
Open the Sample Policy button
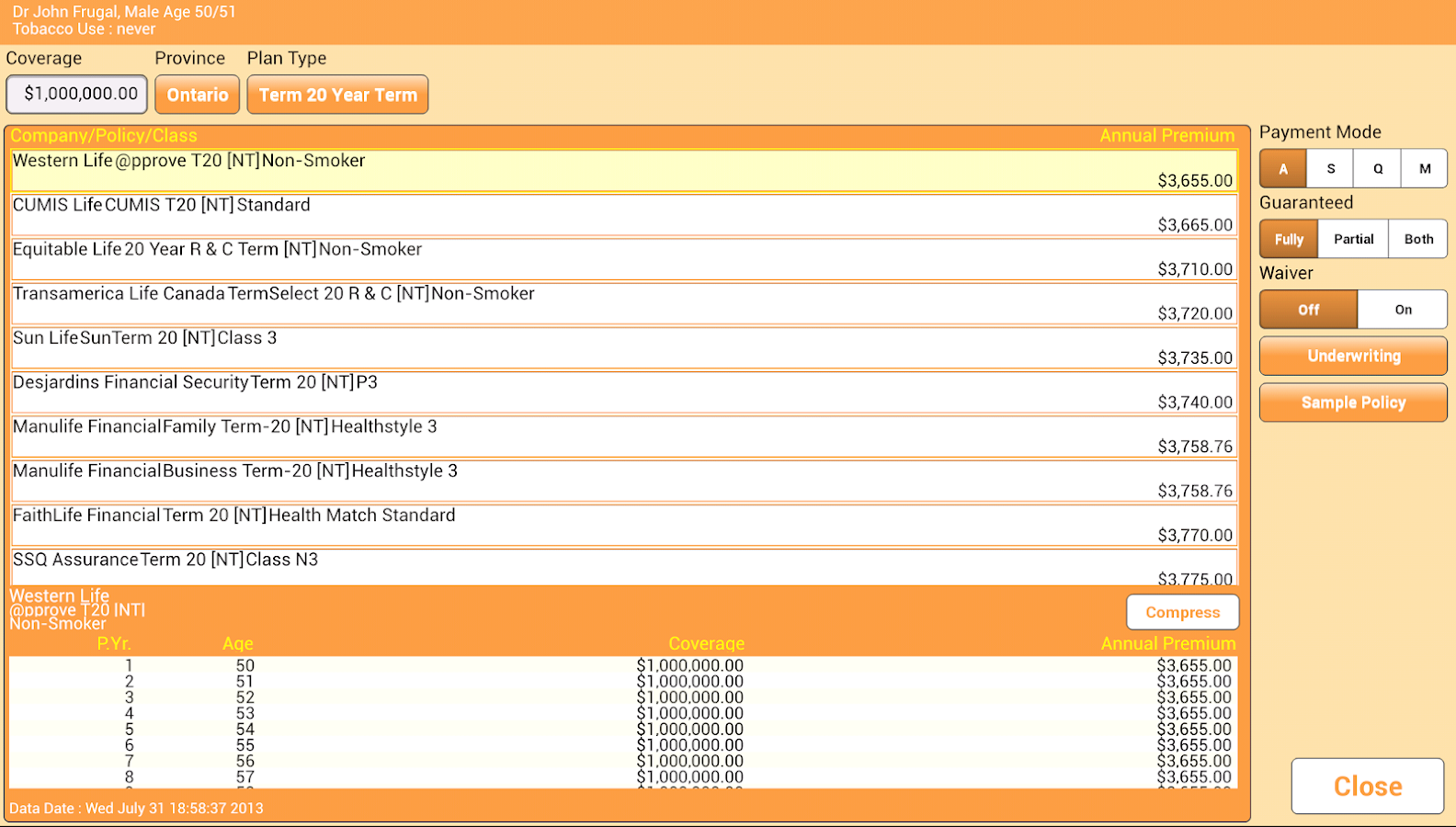click(x=1353, y=402)
